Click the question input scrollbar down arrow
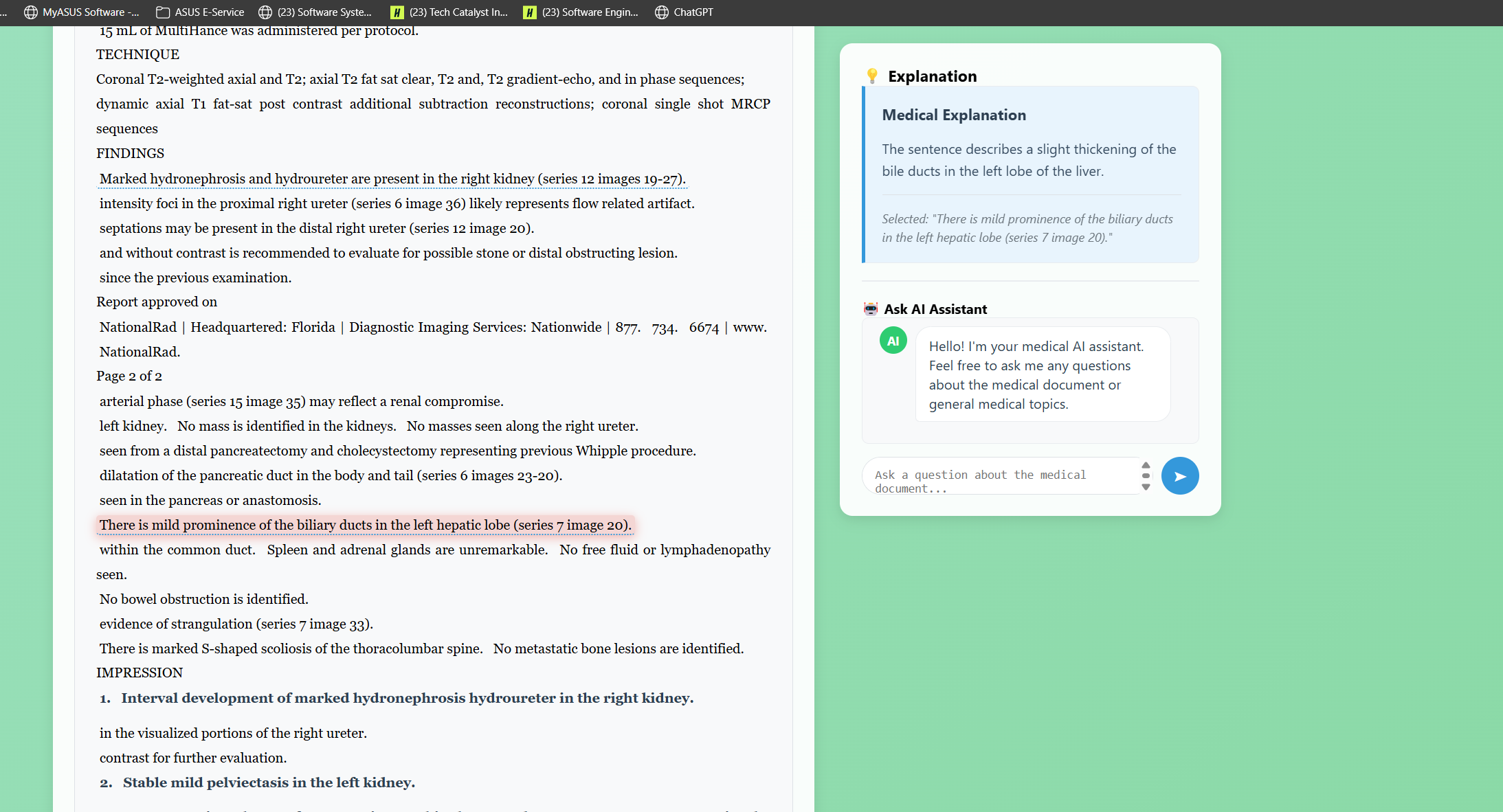 coord(1146,487)
